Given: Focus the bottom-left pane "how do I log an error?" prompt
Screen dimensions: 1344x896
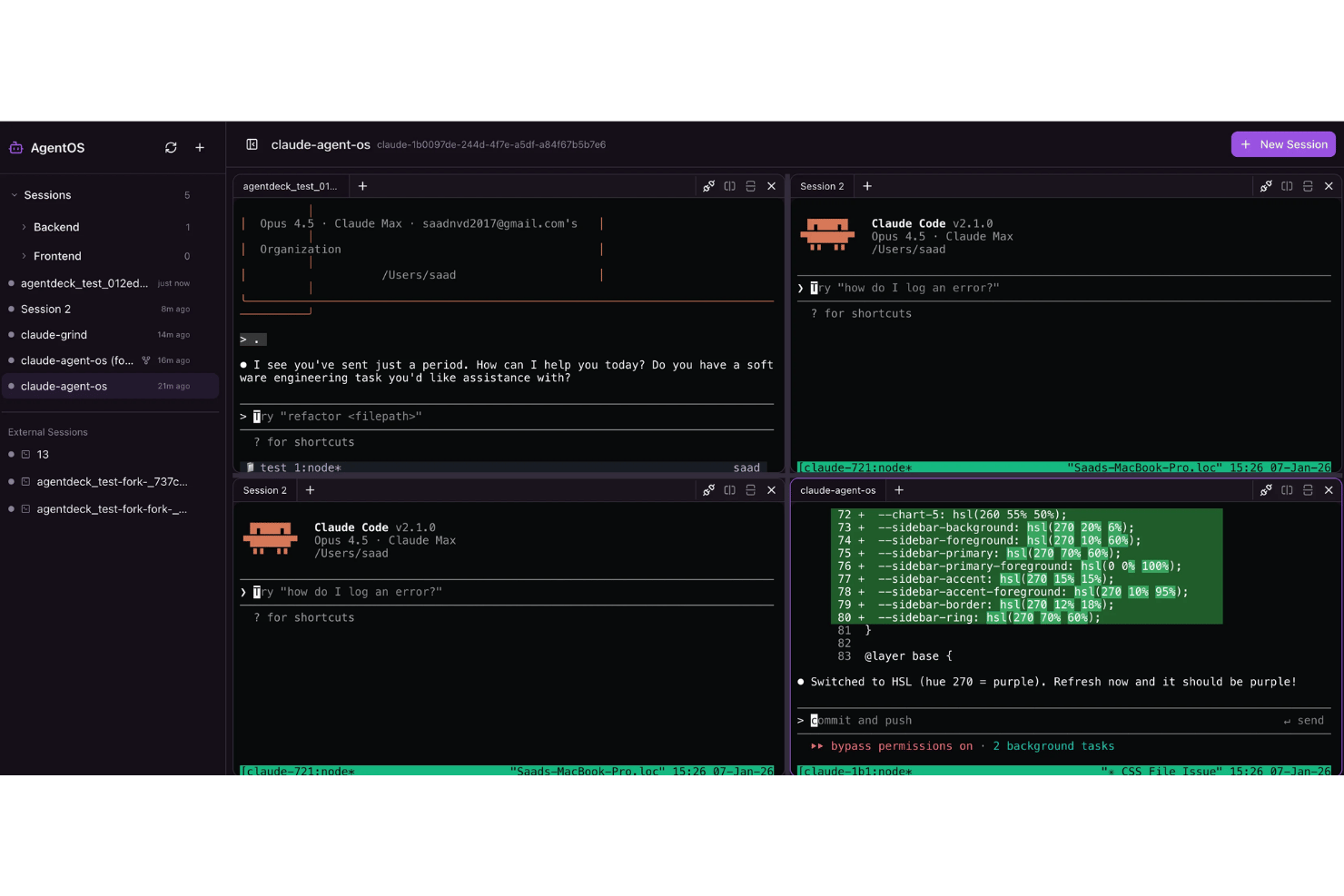Looking at the screenshot, I should click(507, 592).
